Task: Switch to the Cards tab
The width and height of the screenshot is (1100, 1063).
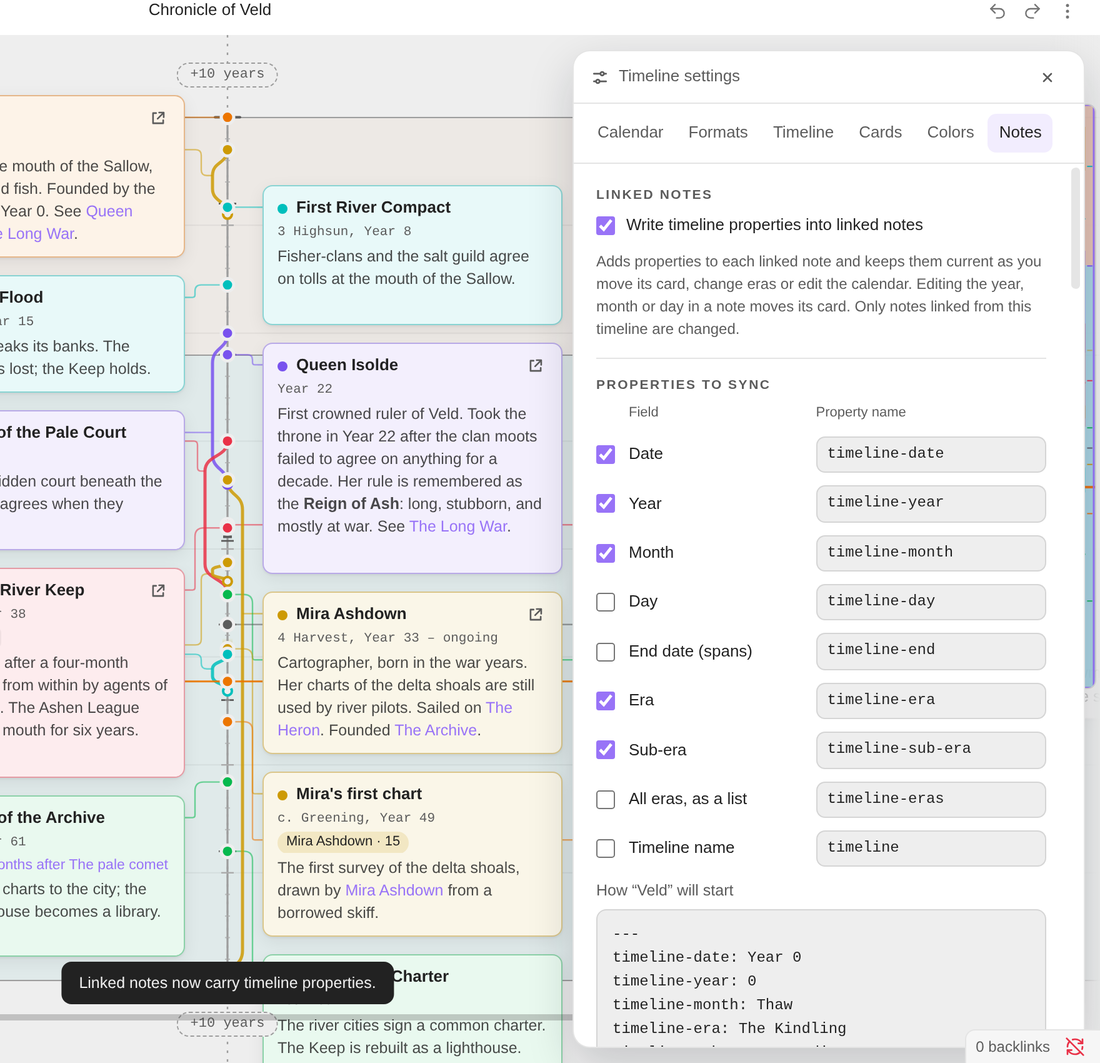Action: [880, 133]
